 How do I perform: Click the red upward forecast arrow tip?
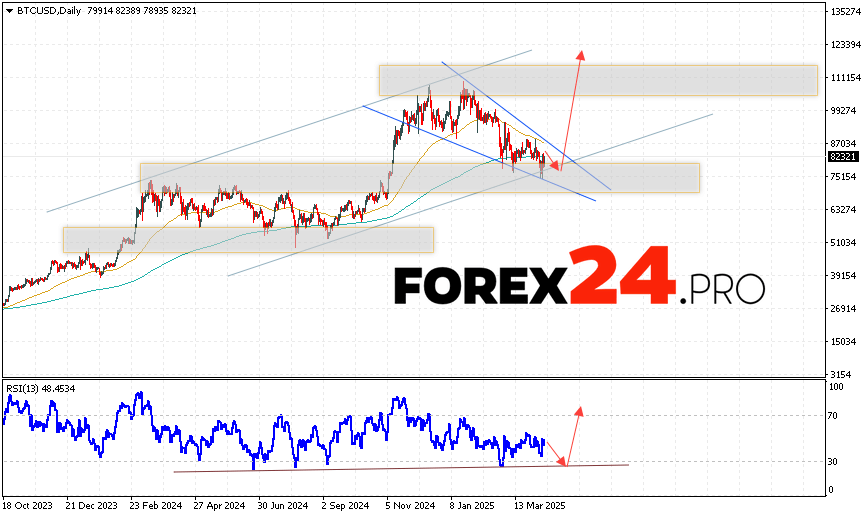[580, 53]
